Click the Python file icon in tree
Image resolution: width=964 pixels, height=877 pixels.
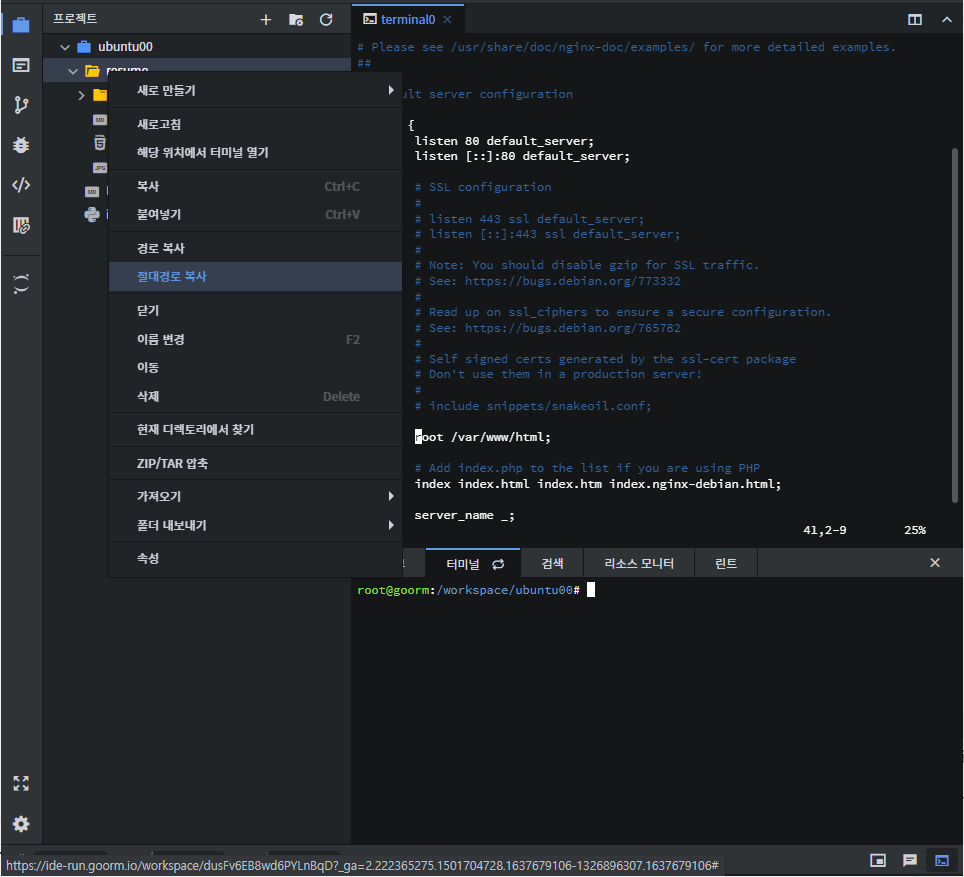pos(92,215)
